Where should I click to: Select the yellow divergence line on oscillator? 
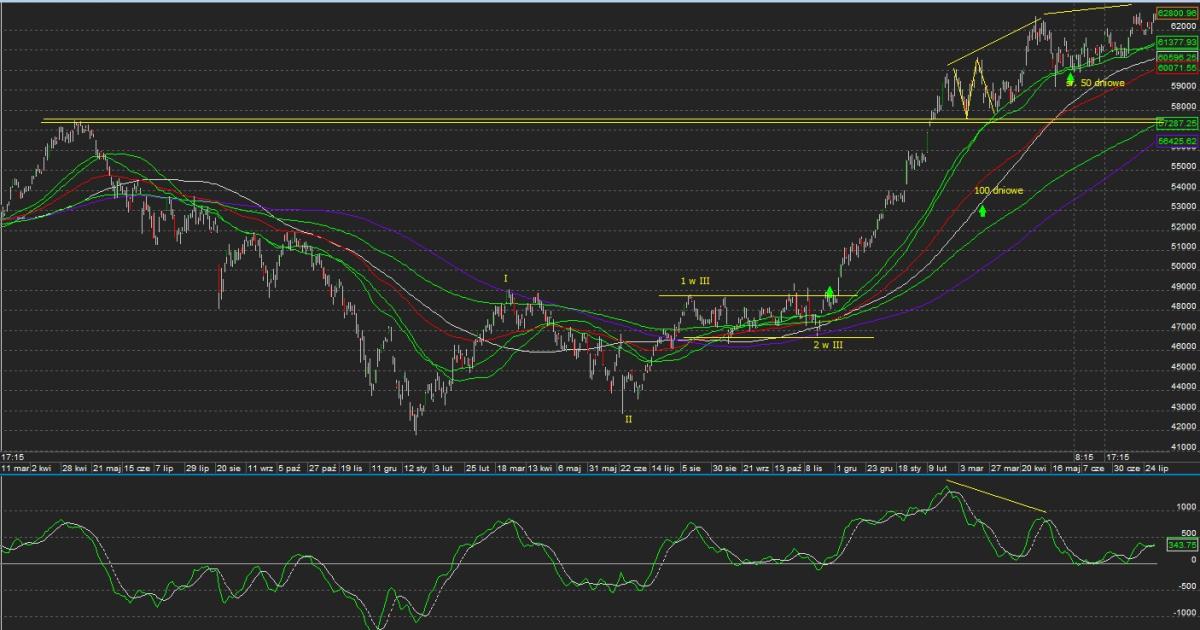pos(995,497)
